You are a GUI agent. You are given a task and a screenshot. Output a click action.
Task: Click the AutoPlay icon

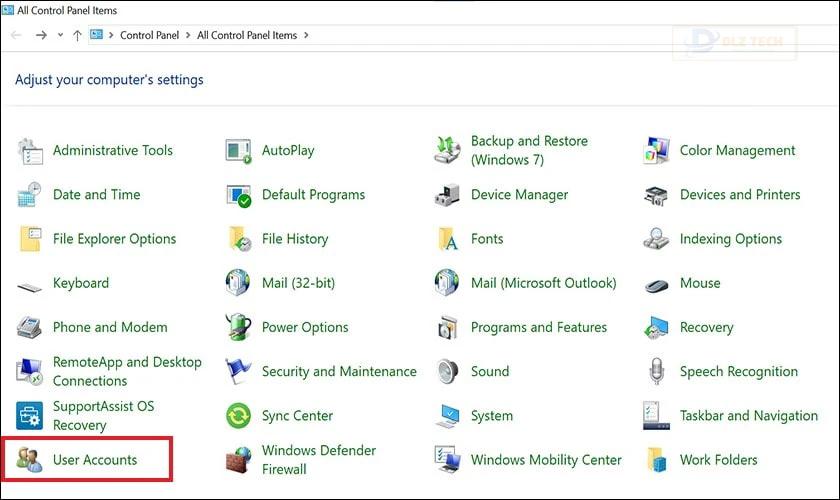click(238, 151)
